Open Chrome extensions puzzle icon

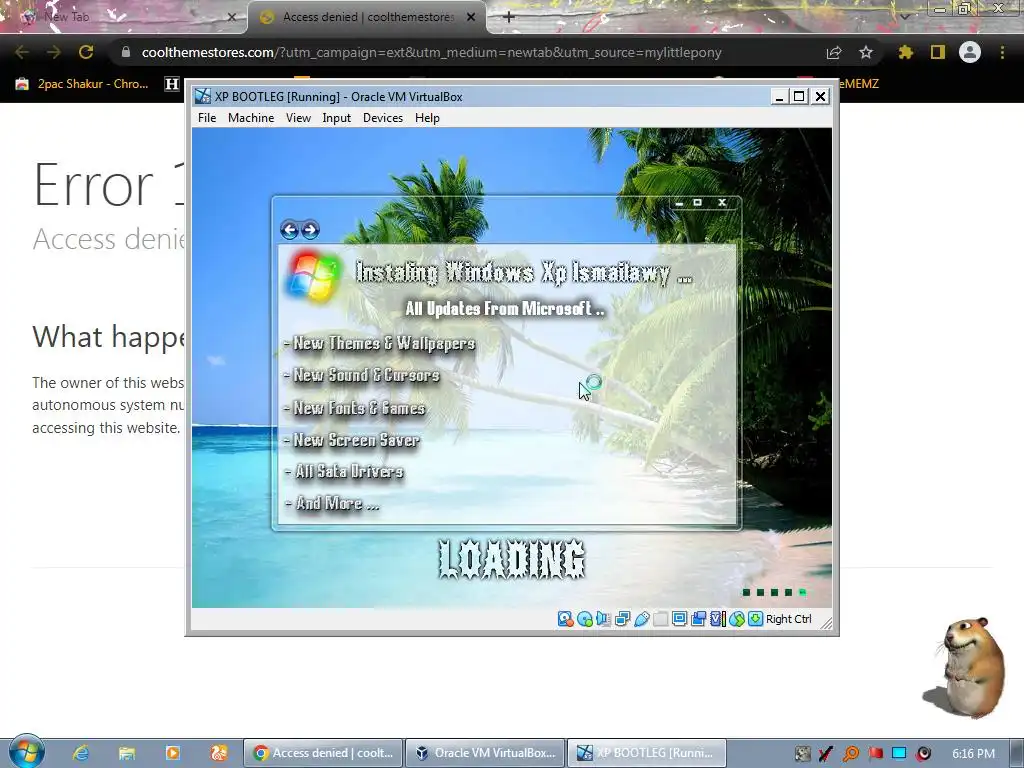tap(905, 52)
